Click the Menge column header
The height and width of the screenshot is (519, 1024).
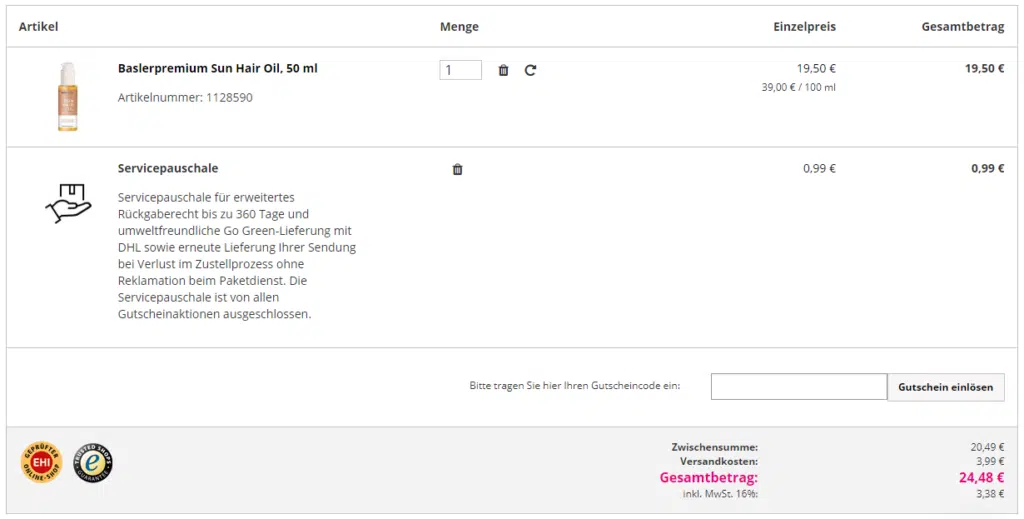tap(459, 26)
